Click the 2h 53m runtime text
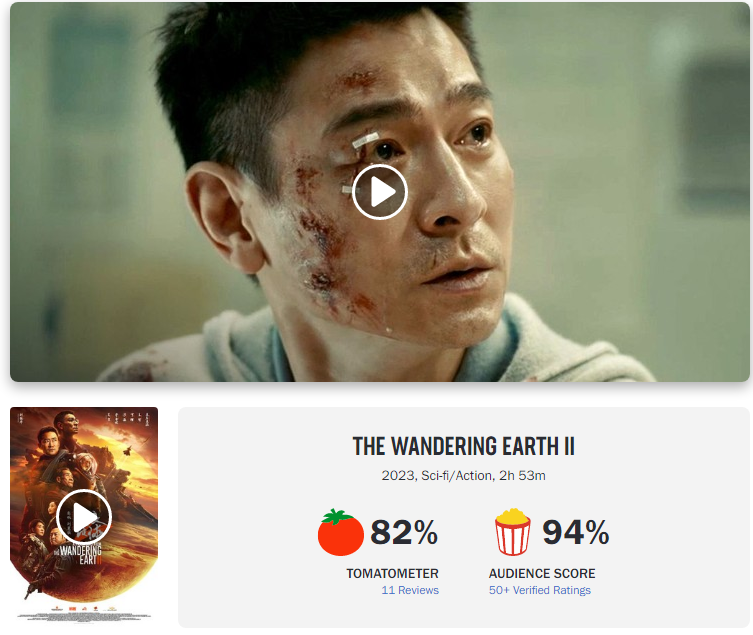 point(522,476)
